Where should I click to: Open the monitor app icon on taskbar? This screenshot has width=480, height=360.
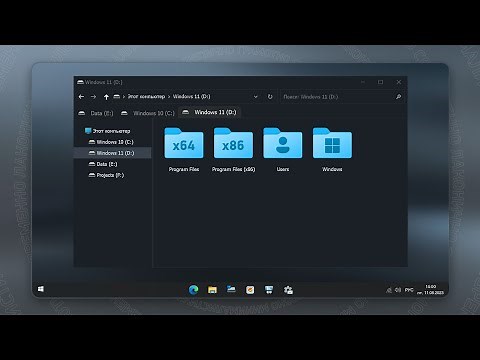269,290
